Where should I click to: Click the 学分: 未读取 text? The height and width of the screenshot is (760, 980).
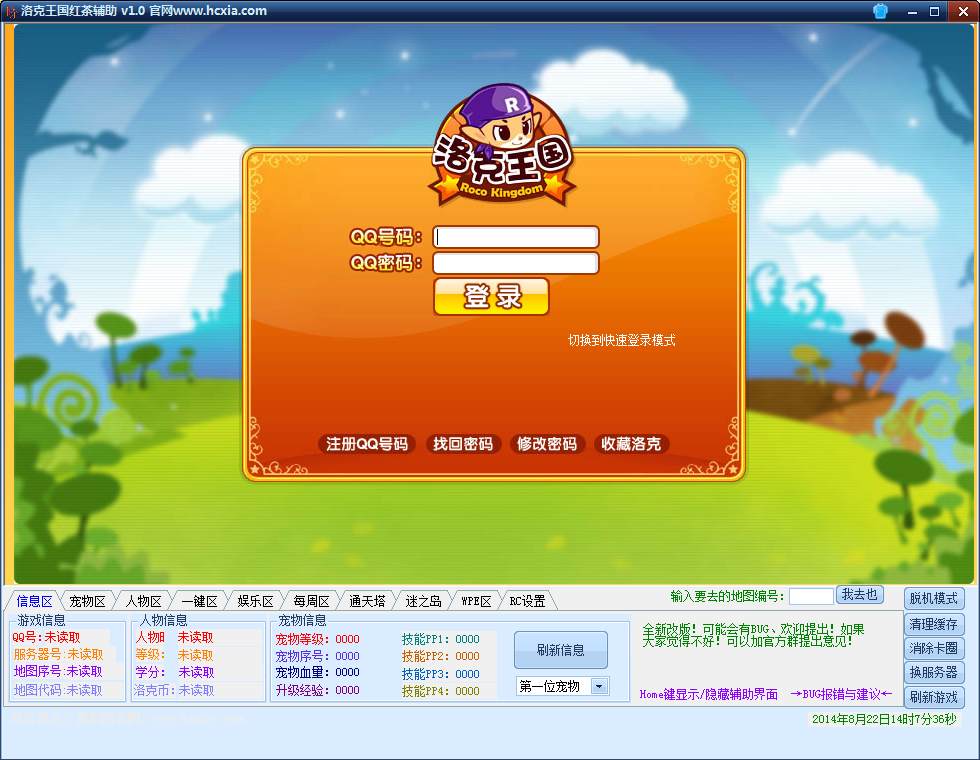tap(174, 672)
